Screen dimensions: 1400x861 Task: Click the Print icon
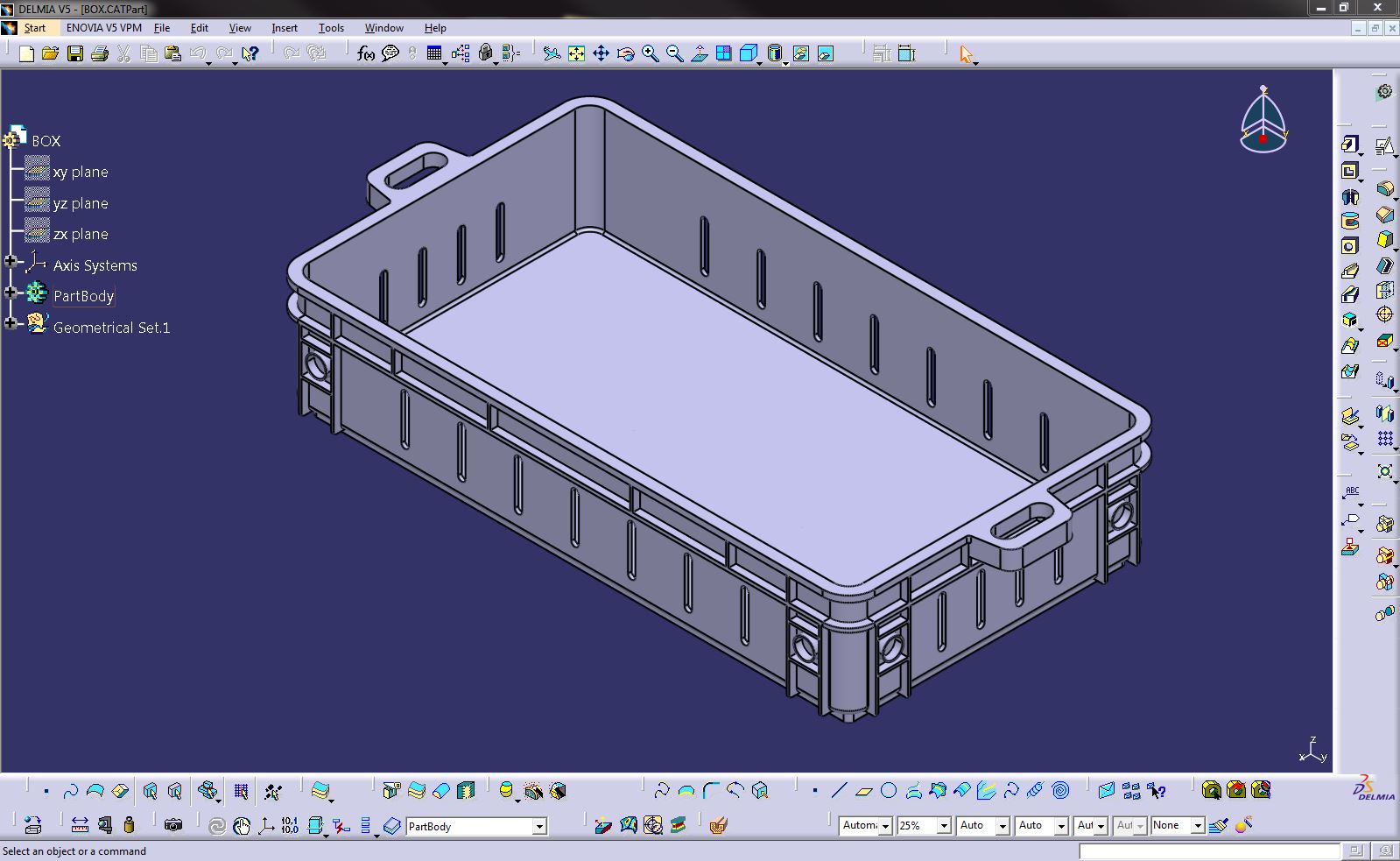(100, 54)
